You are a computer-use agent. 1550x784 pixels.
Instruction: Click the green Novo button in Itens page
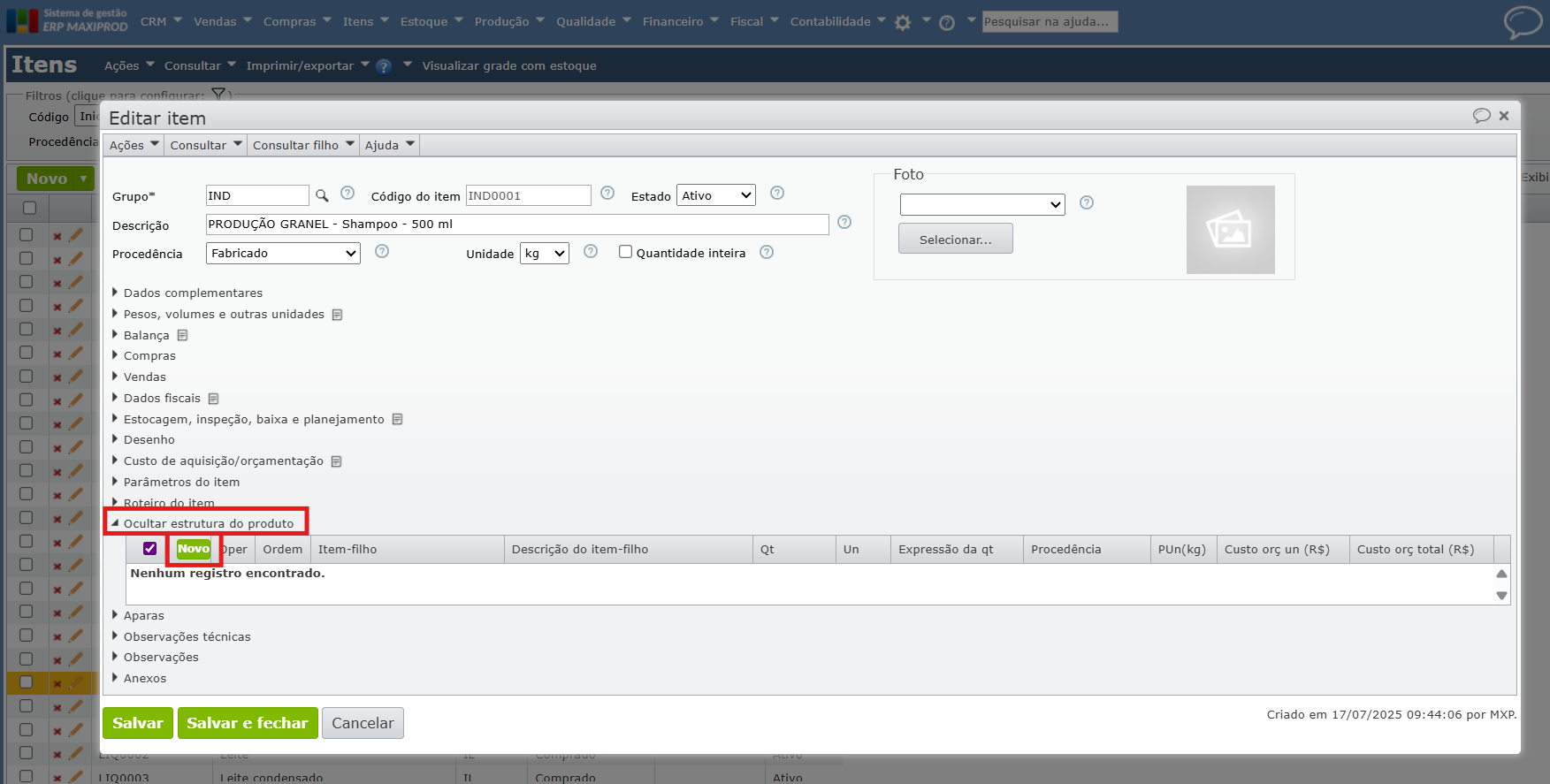56,179
